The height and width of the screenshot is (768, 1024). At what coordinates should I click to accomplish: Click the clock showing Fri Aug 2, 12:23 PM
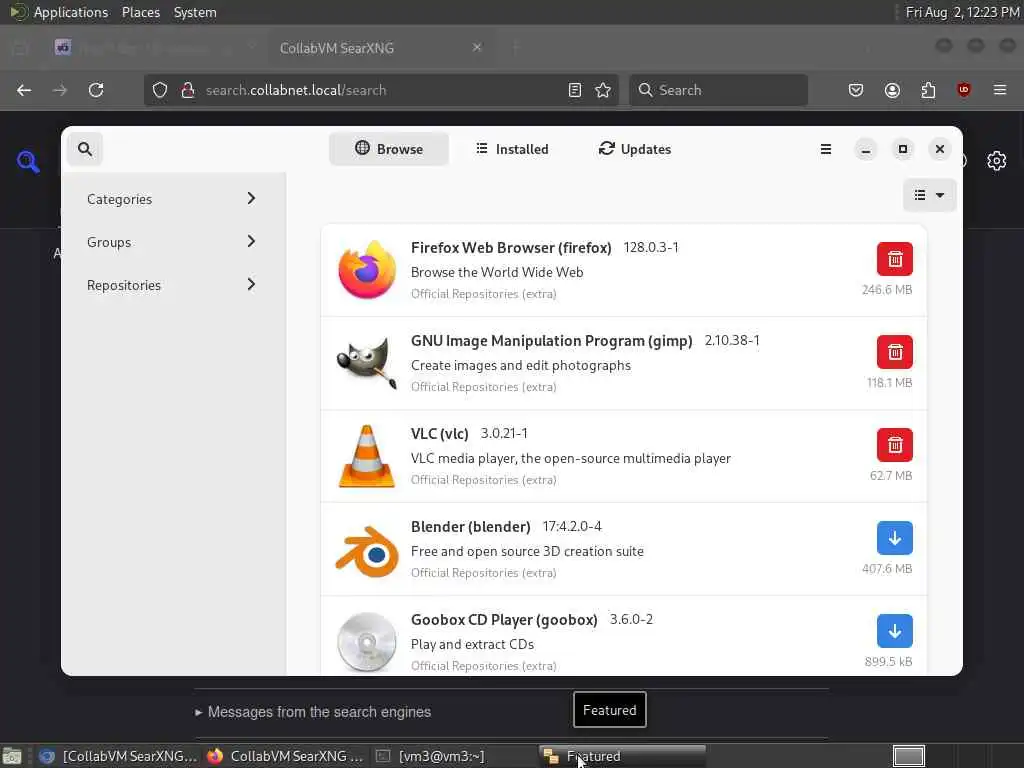tap(963, 12)
